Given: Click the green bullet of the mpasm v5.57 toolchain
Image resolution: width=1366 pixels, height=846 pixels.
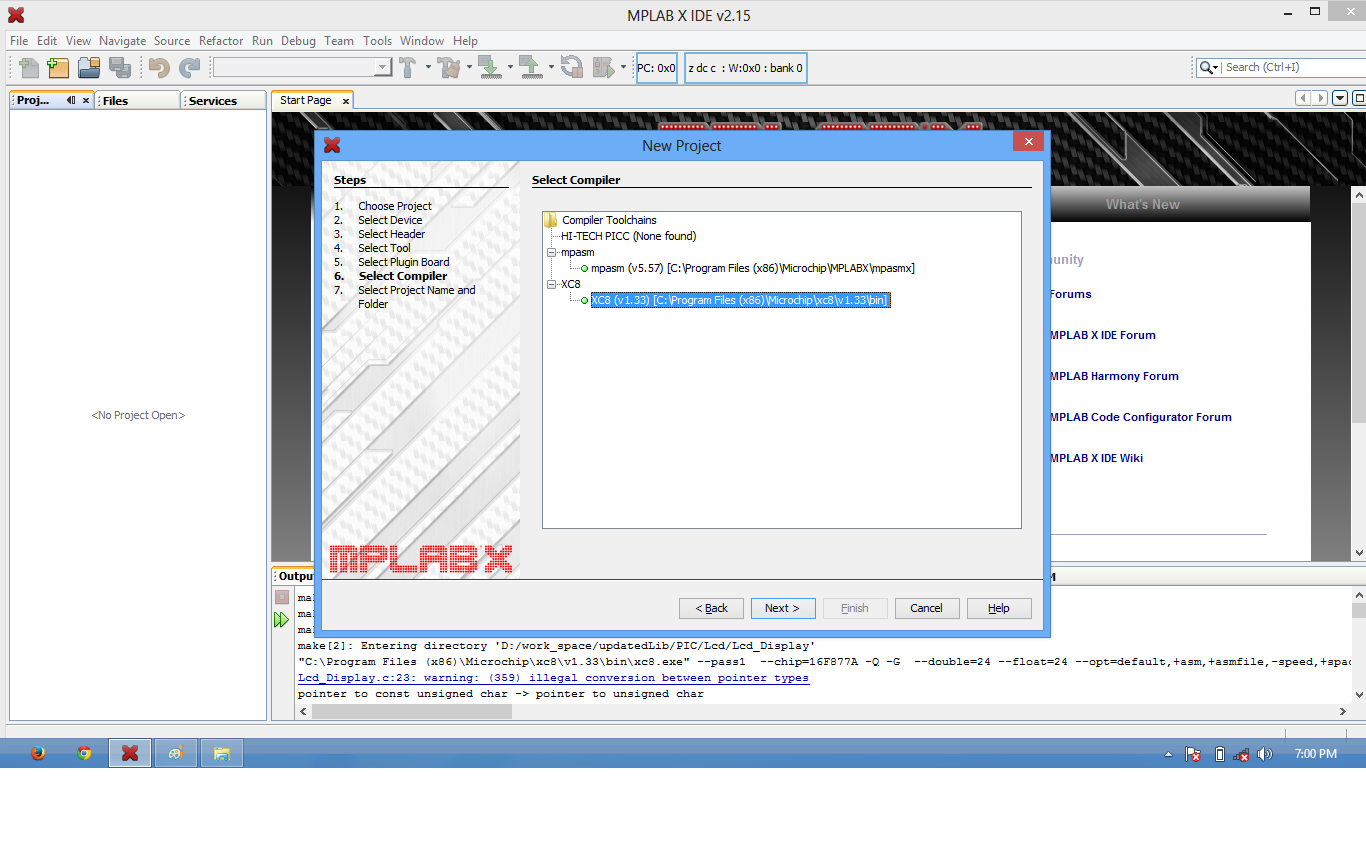Looking at the screenshot, I should (584, 269).
